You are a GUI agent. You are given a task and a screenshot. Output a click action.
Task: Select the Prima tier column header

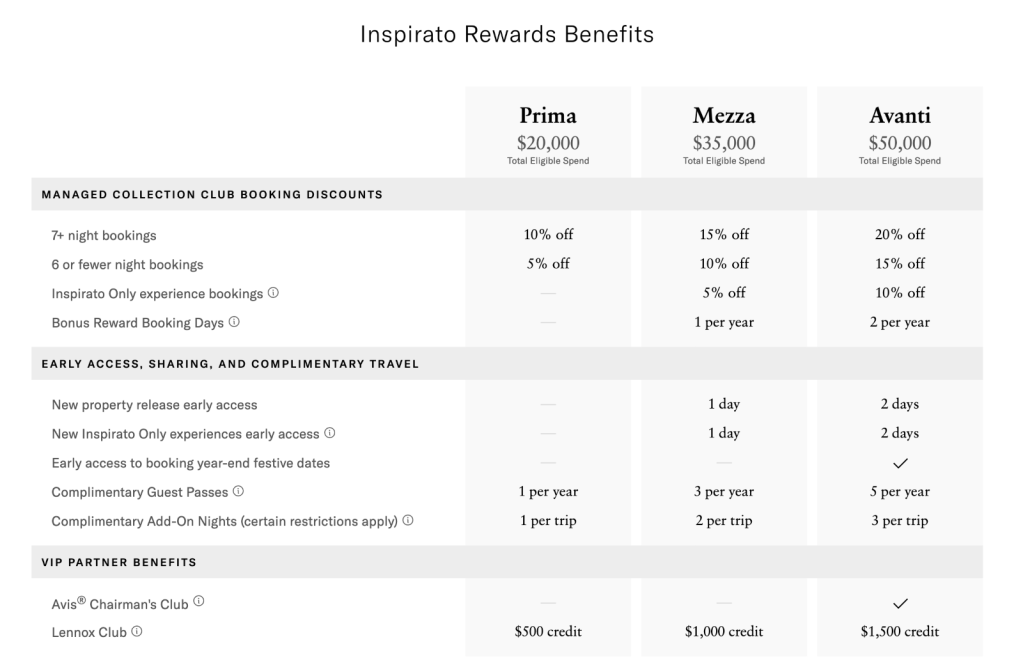(548, 116)
